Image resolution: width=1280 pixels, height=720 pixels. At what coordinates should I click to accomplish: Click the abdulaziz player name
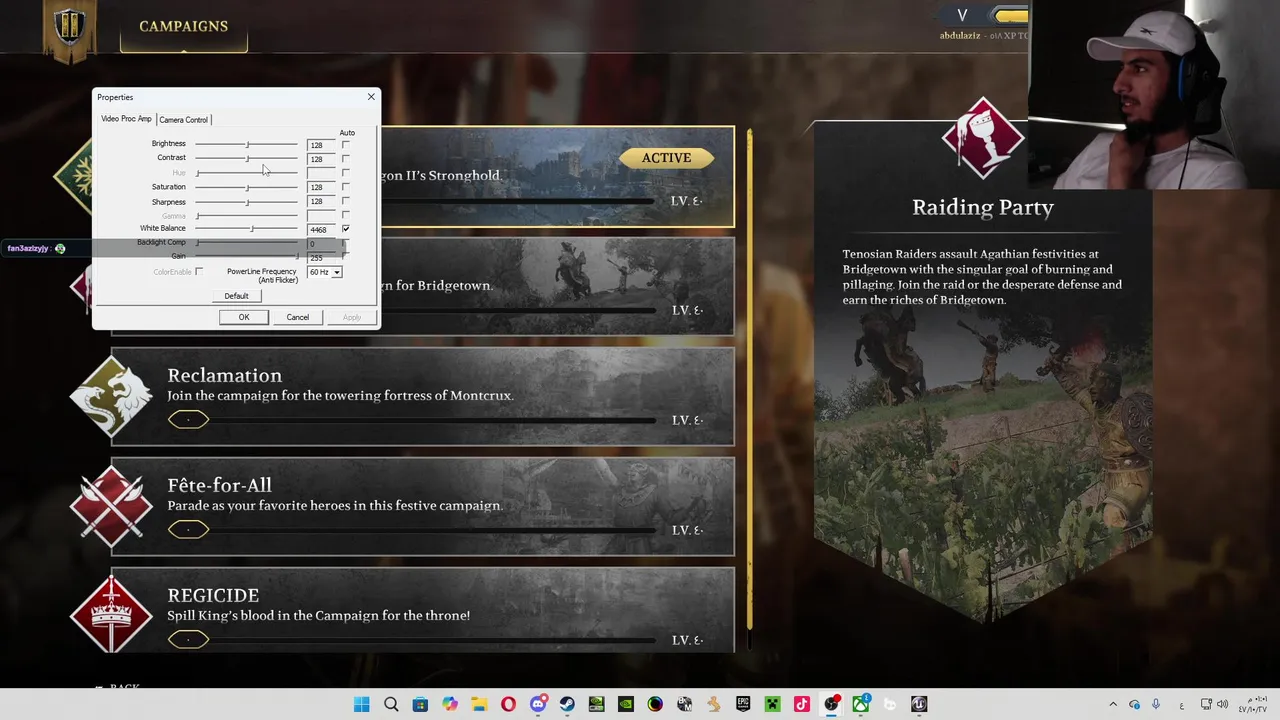962,35
